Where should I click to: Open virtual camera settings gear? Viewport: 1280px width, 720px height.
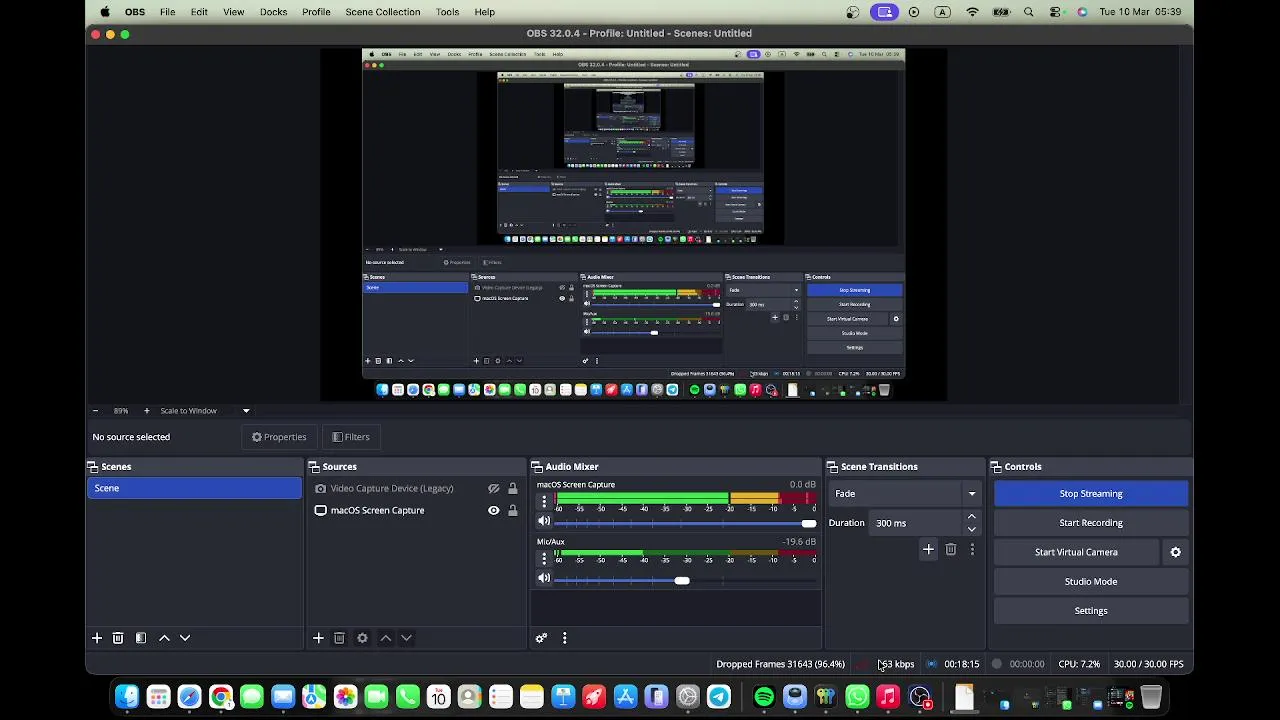click(1176, 552)
